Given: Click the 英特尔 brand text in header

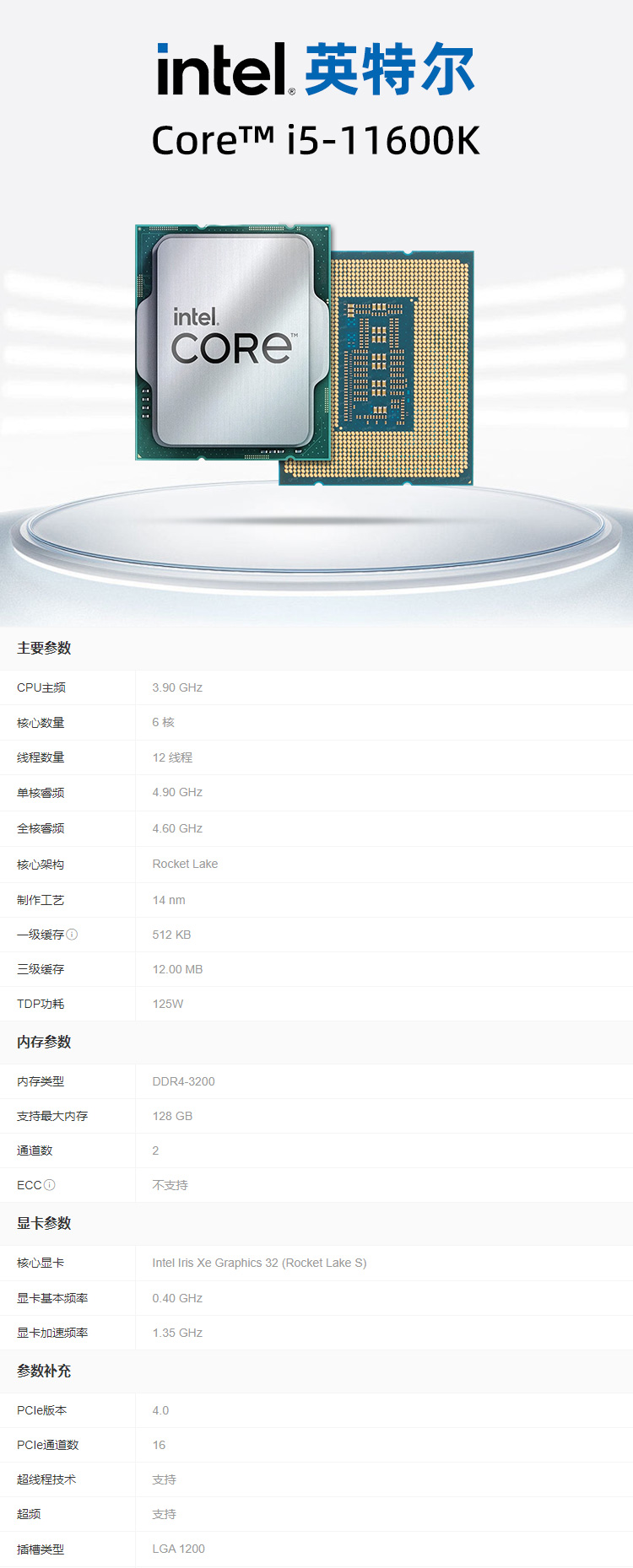Looking at the screenshot, I should [x=389, y=69].
